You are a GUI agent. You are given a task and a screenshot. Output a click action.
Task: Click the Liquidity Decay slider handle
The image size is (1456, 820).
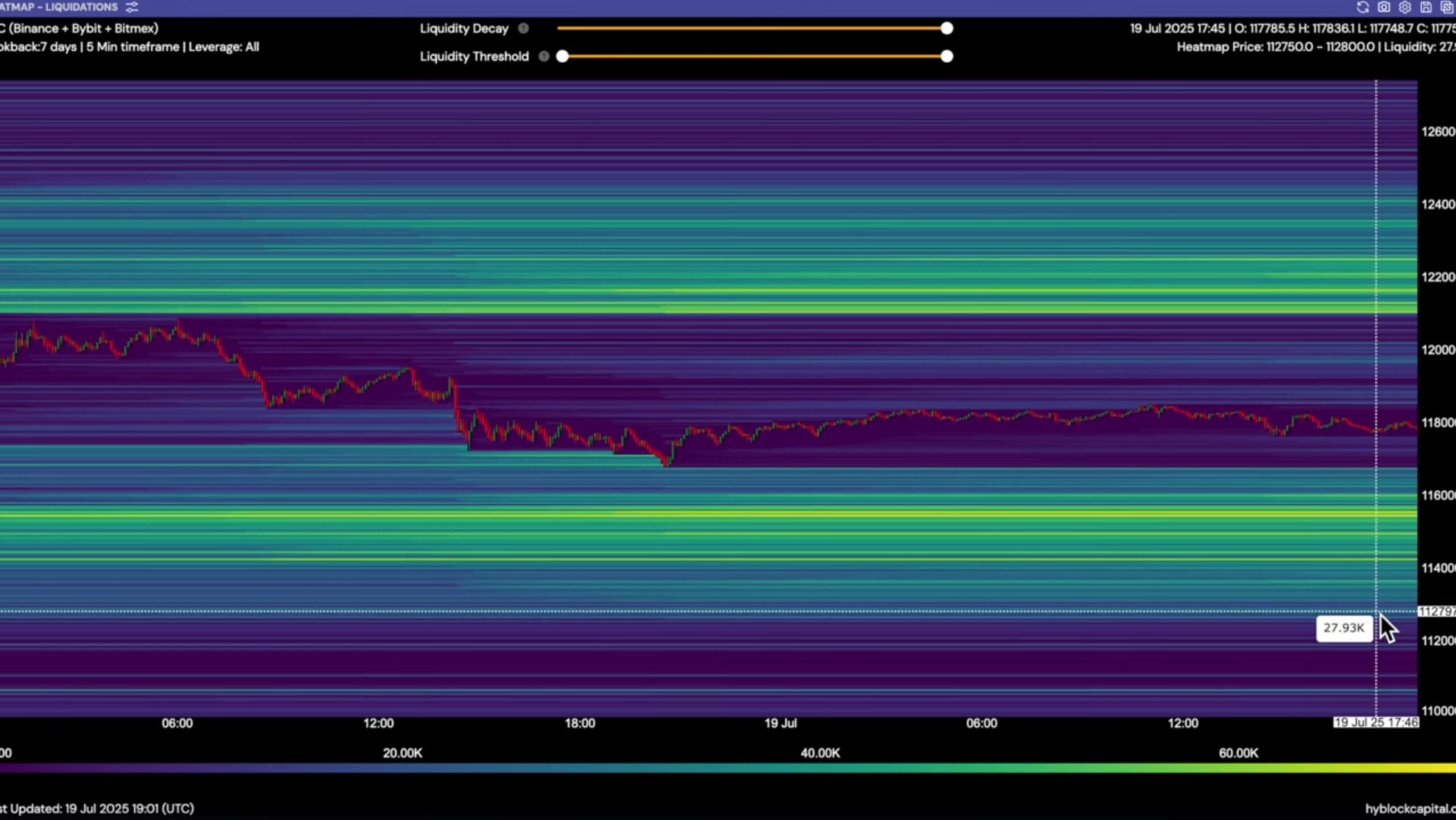pyautogui.click(x=946, y=28)
